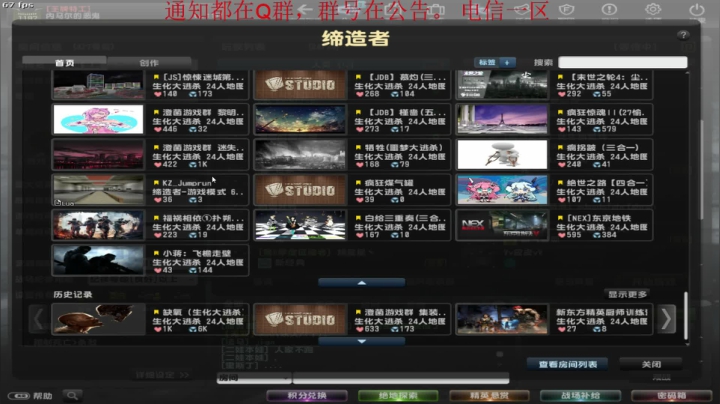
Task: Click the download icon showing 579
Action: 596,129
